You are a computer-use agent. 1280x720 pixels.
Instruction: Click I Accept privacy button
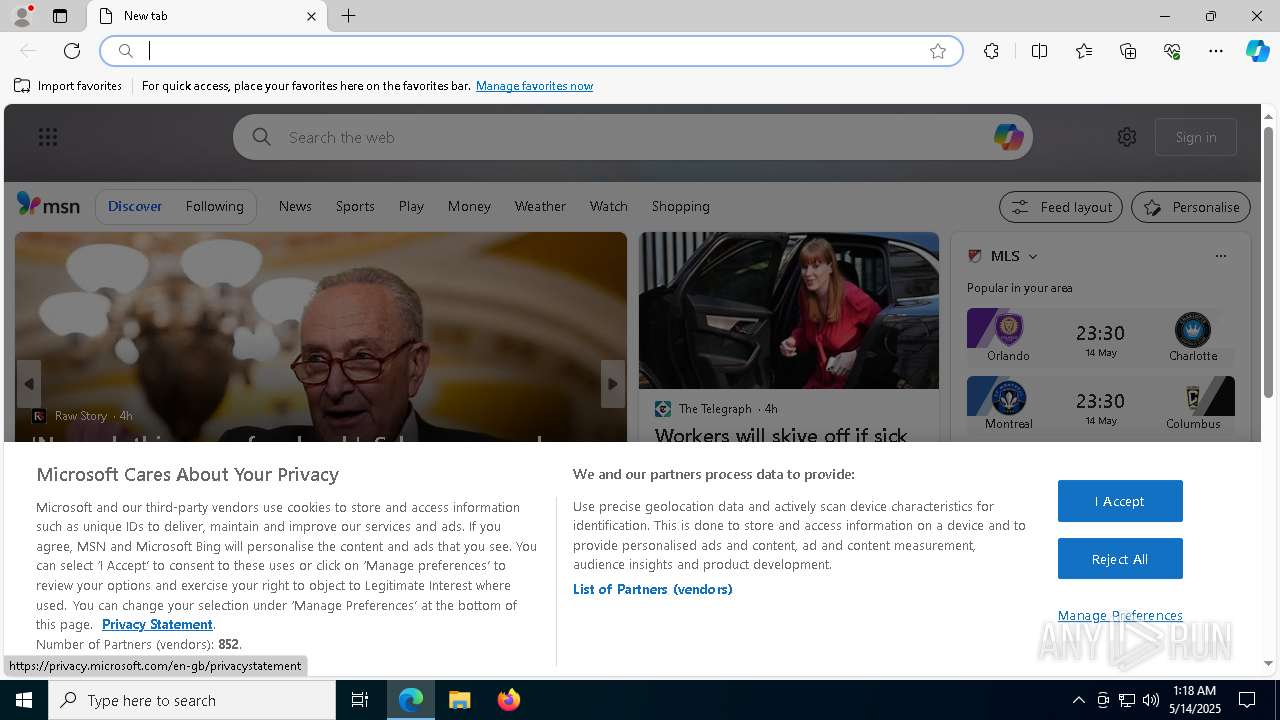tap(1120, 501)
